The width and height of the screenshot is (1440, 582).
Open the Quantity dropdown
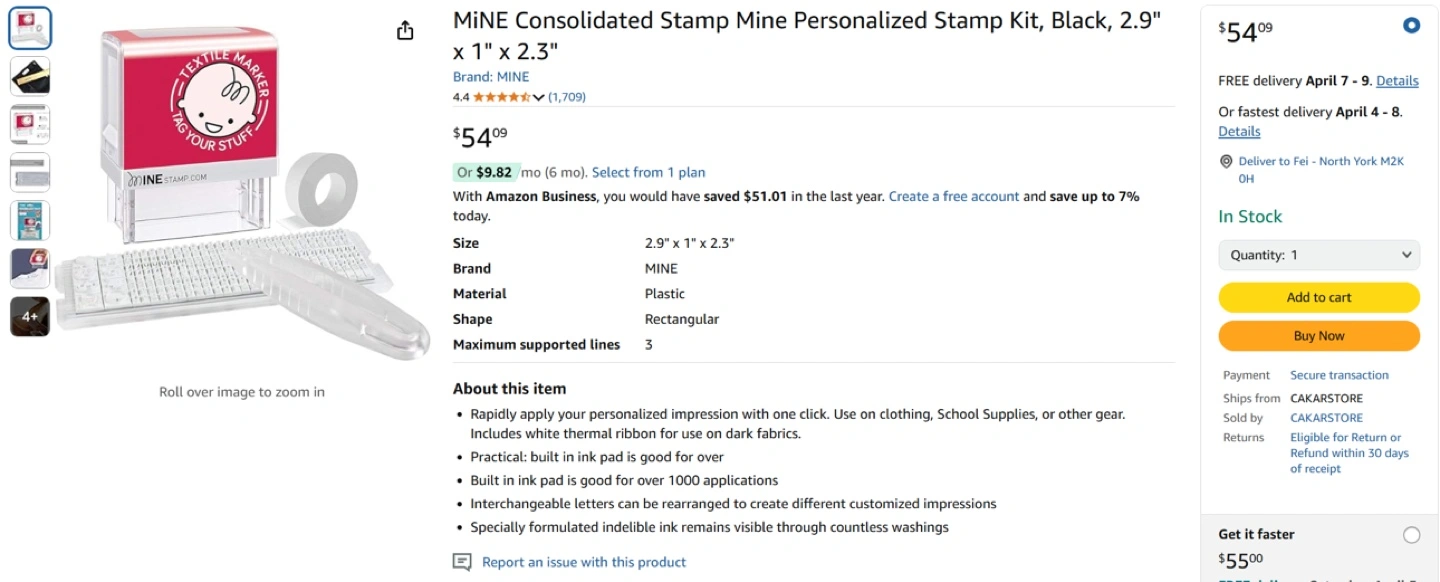pos(1319,255)
